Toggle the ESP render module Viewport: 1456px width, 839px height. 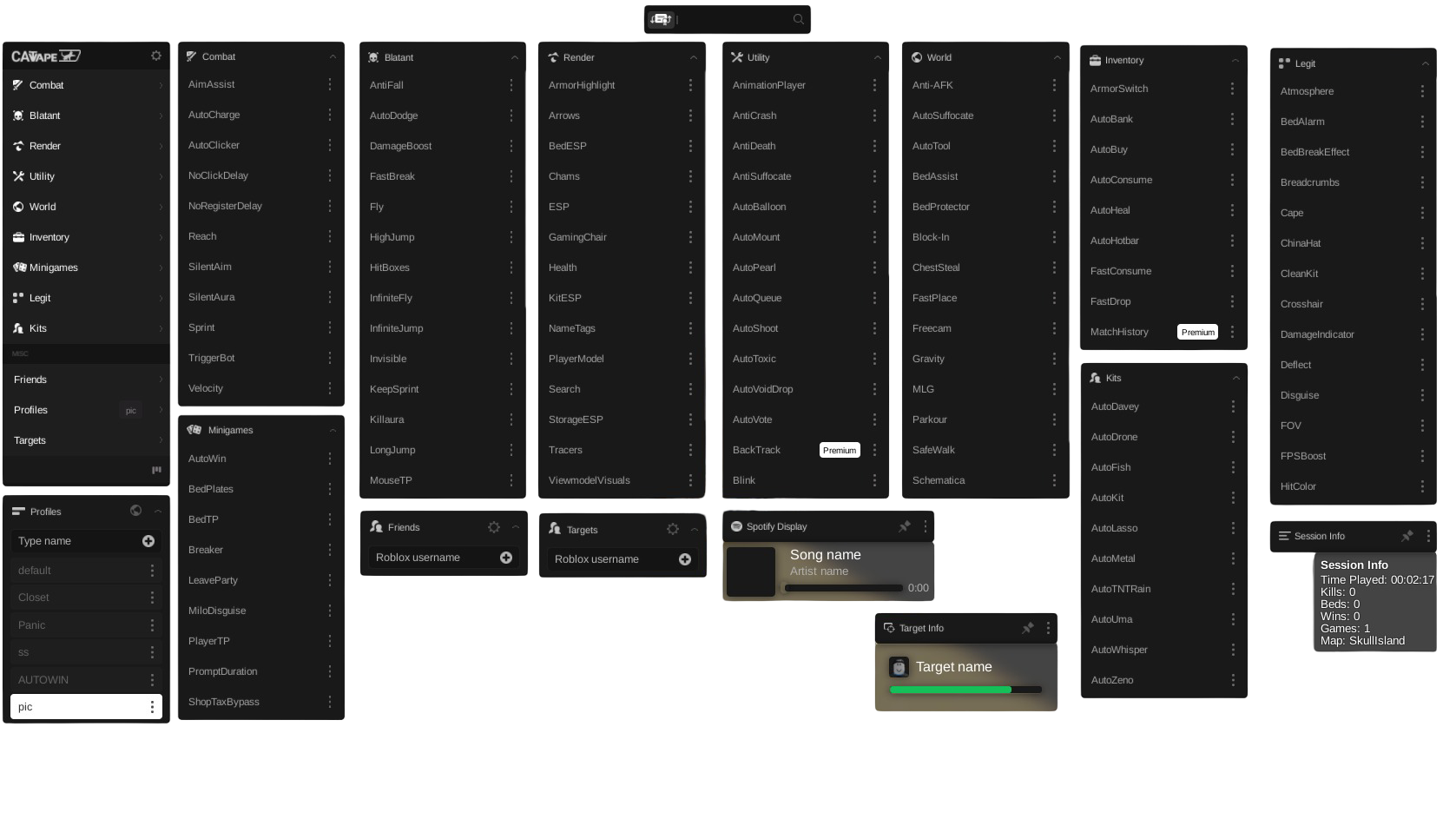(x=559, y=207)
